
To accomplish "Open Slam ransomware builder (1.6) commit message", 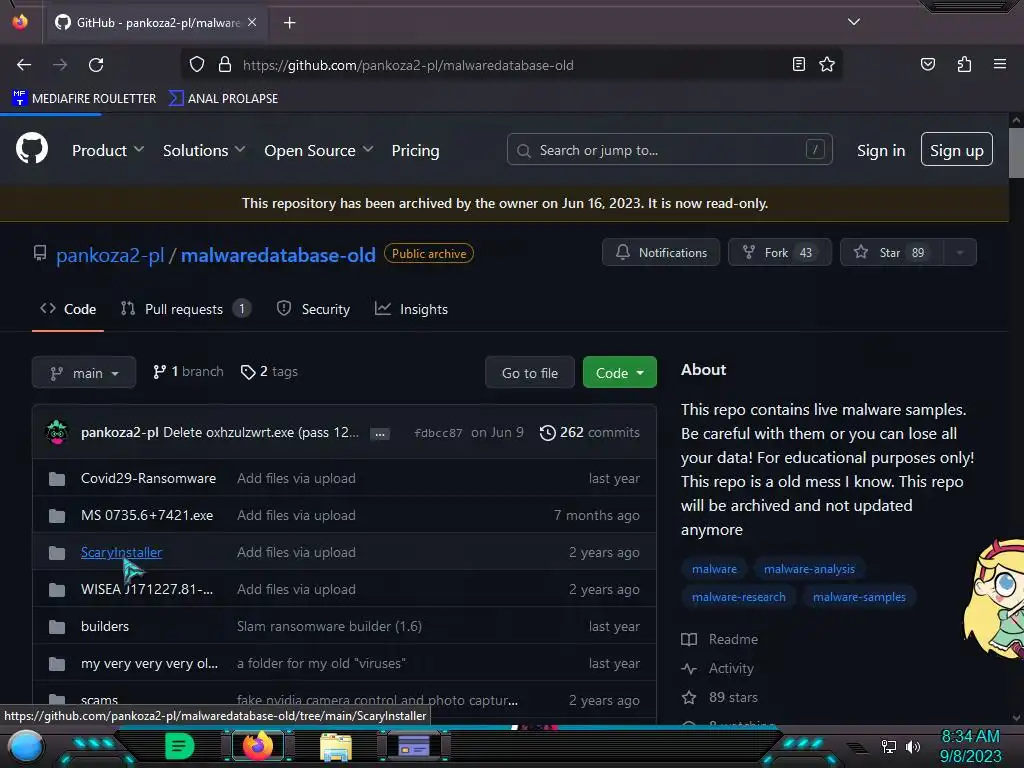I will pos(329,626).
